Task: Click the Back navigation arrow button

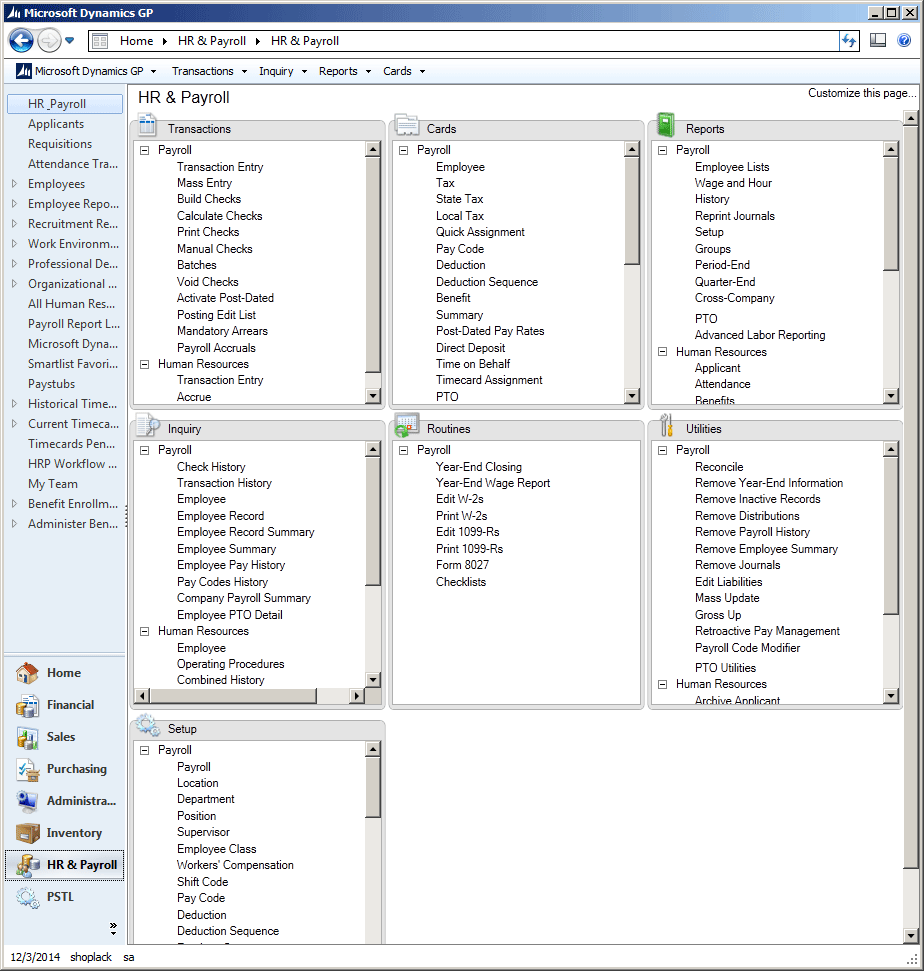Action: pos(20,41)
